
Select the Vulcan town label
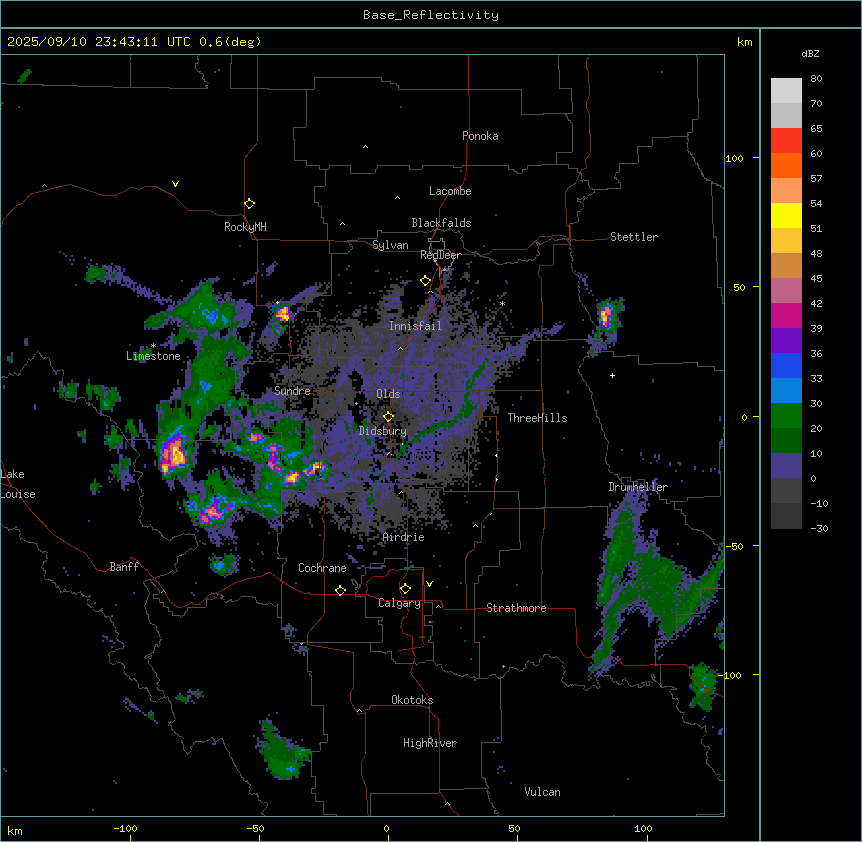542,792
